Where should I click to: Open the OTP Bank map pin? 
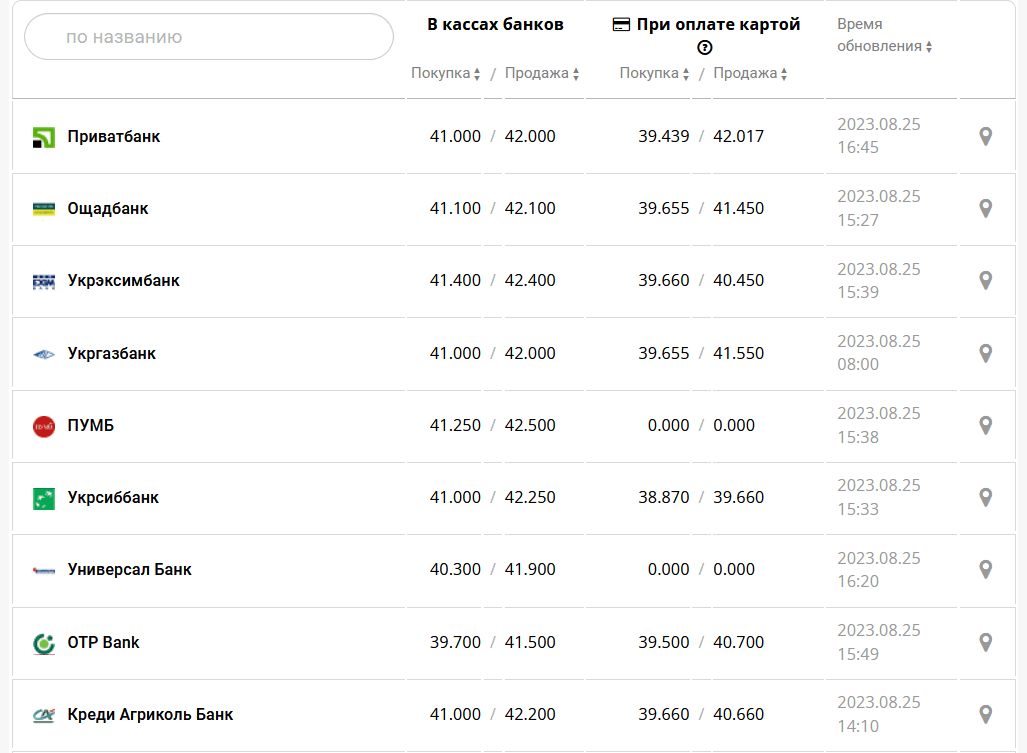click(985, 642)
